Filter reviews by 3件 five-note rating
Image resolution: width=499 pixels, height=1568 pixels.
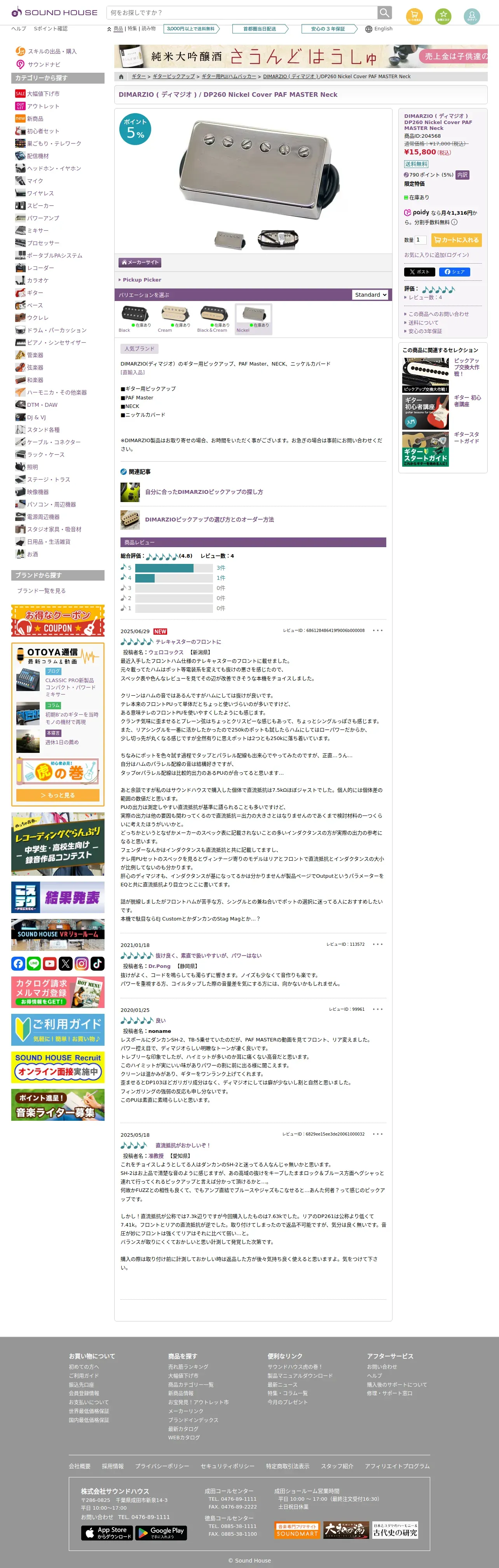(x=221, y=568)
